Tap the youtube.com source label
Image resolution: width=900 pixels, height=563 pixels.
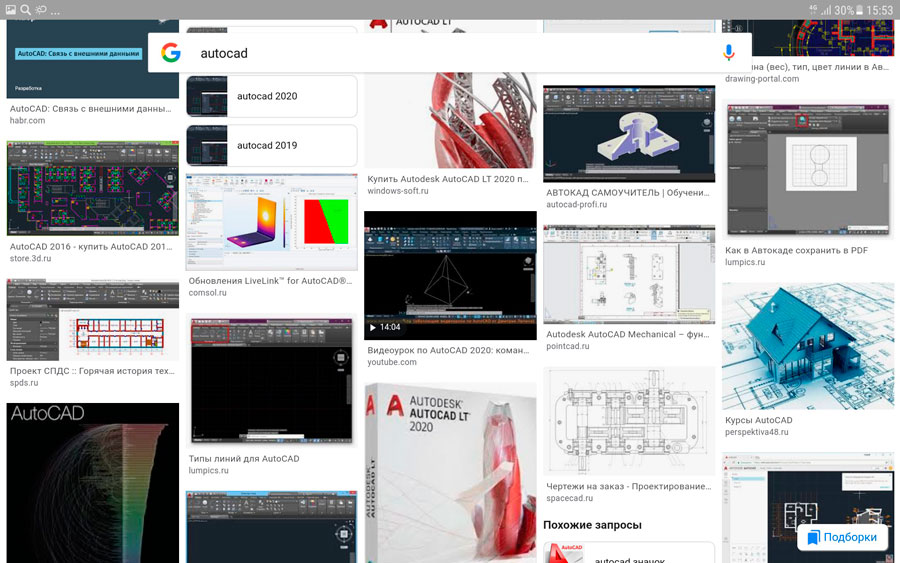[x=392, y=362]
